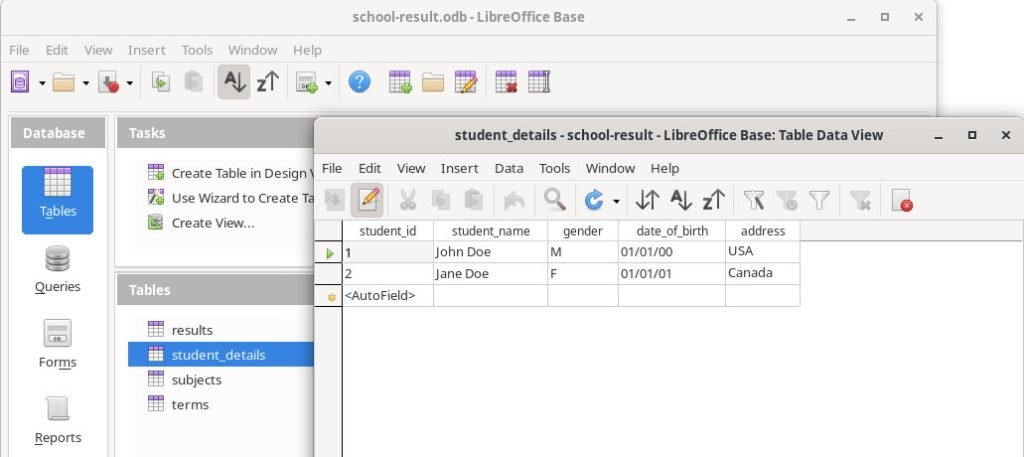This screenshot has height=457, width=1024.
Task: Click the address cell containing Canada
Action: click(x=763, y=274)
